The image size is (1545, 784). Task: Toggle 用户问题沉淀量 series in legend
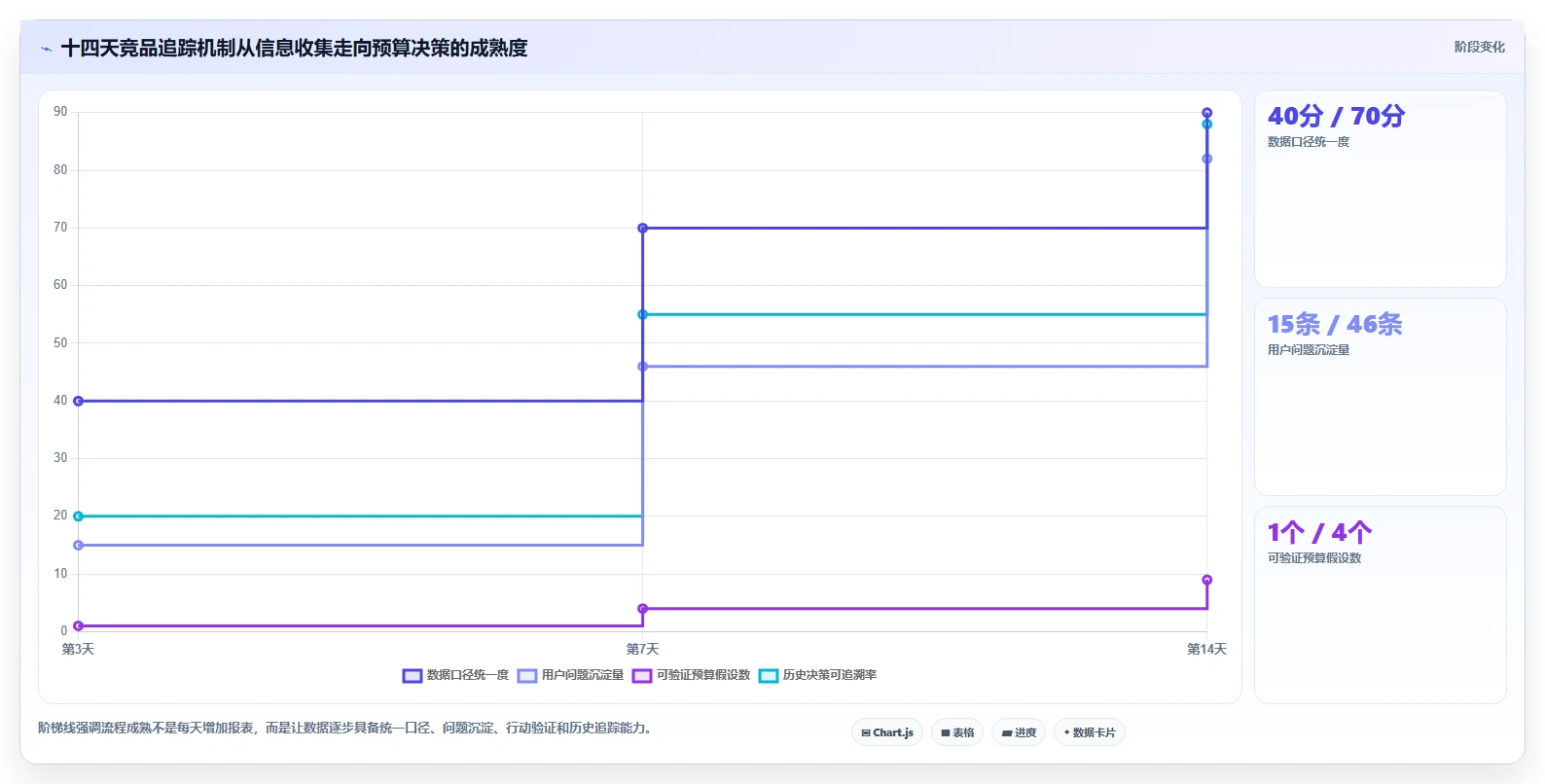point(570,675)
